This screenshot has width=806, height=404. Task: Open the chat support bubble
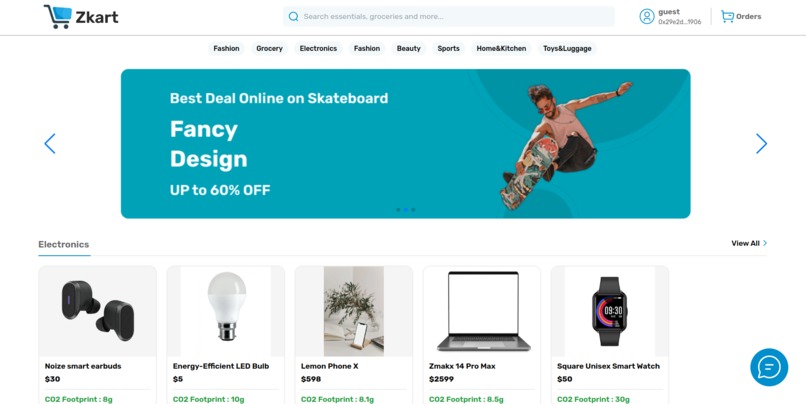(769, 367)
